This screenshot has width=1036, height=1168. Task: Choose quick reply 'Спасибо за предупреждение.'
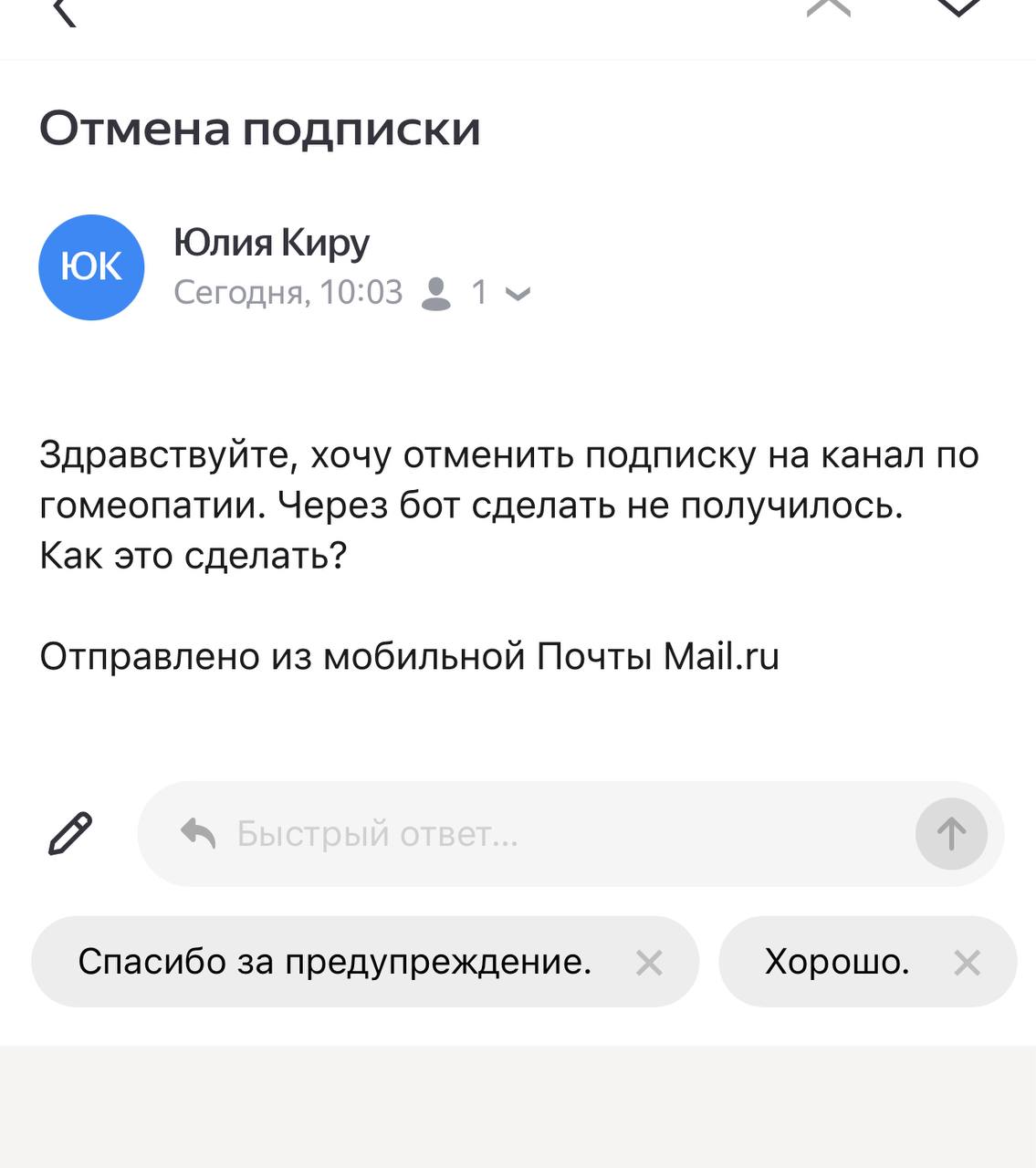coord(335,962)
